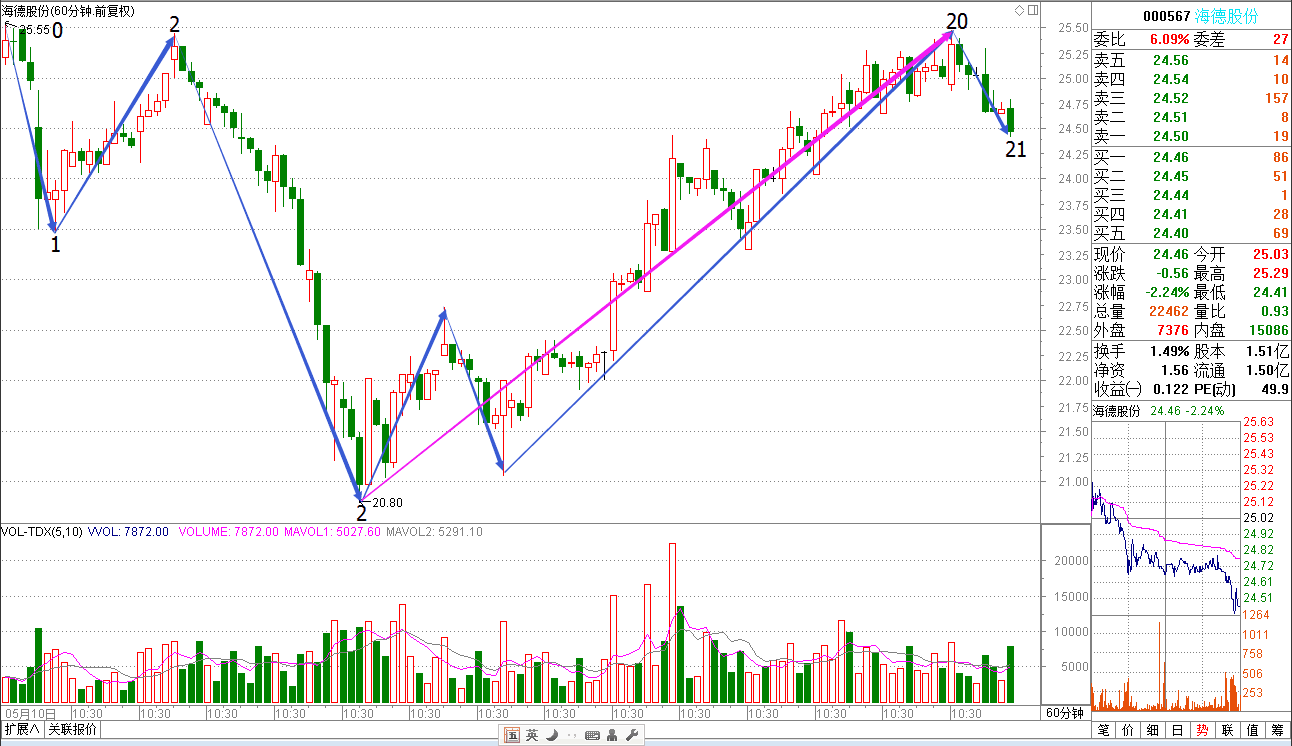Screen dimensions: 1292x746
Task: Click the 20.80 low price label on chart
Action: pyautogui.click(x=387, y=503)
